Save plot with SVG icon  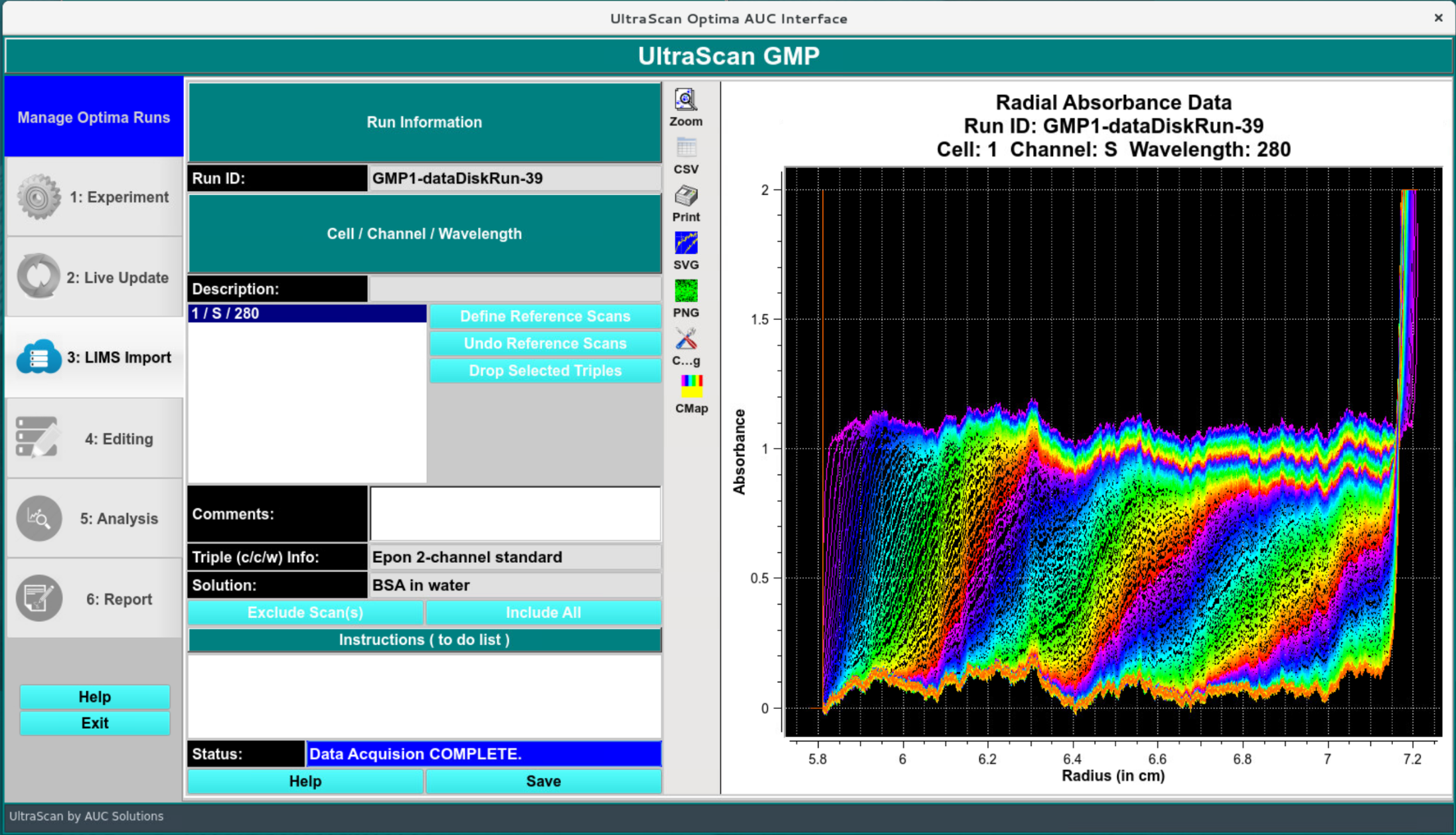(685, 244)
